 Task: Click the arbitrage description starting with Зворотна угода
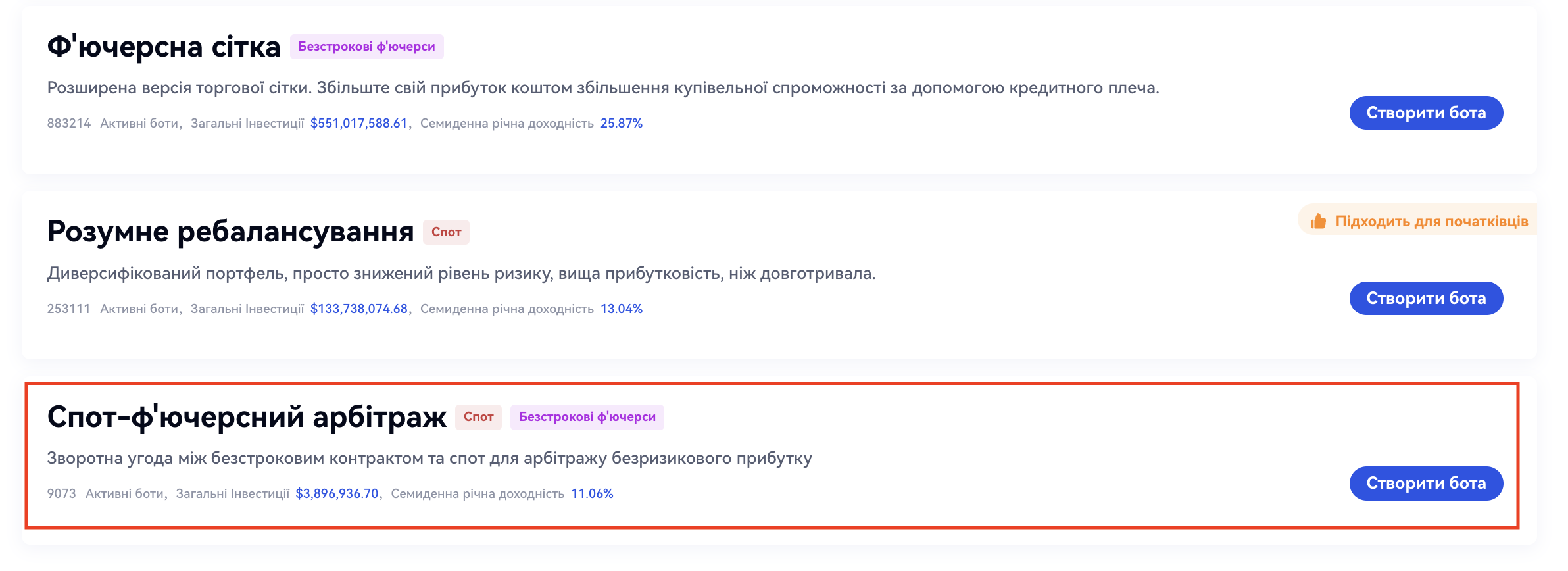click(x=429, y=459)
